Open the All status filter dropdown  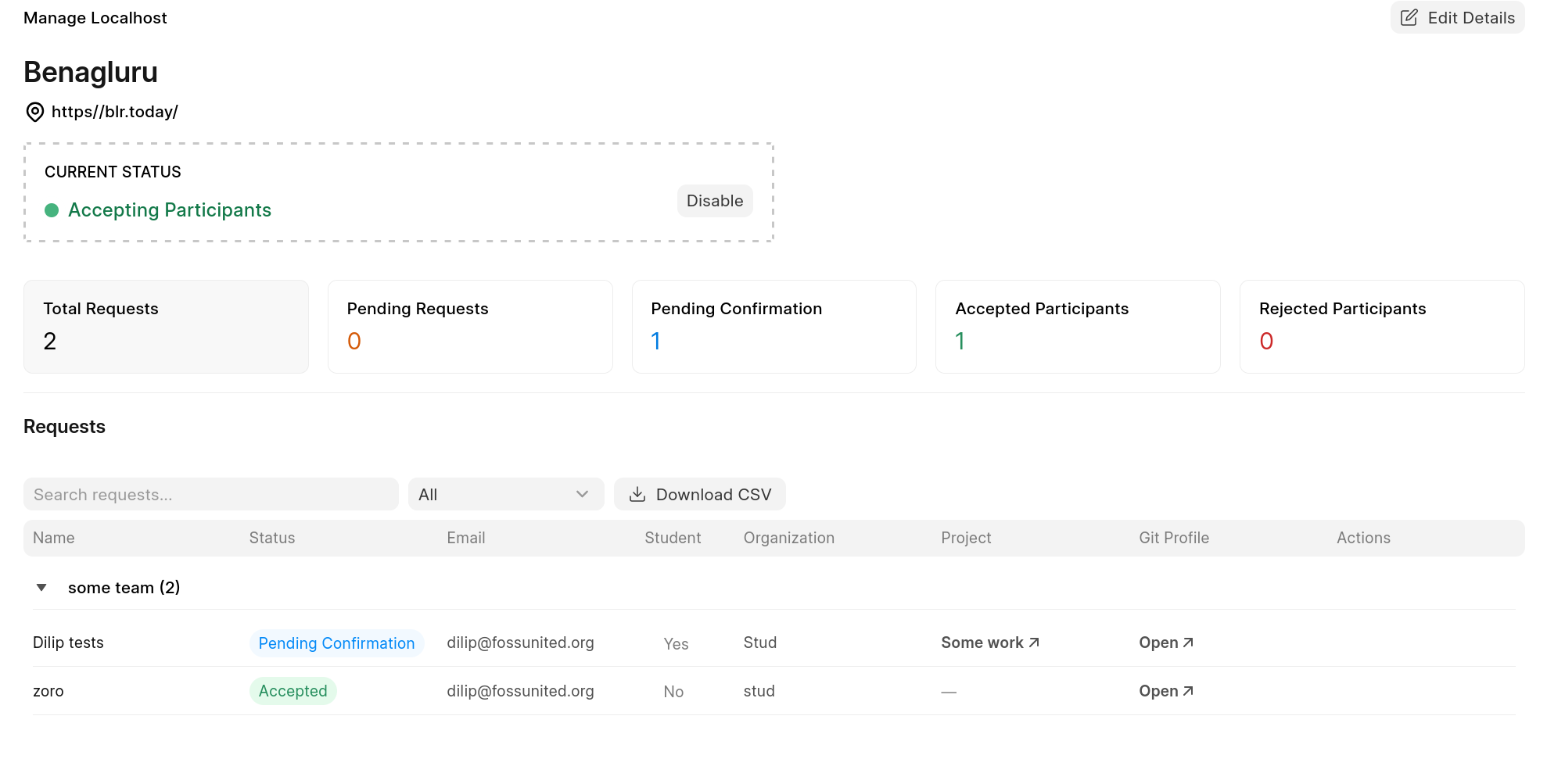[505, 494]
